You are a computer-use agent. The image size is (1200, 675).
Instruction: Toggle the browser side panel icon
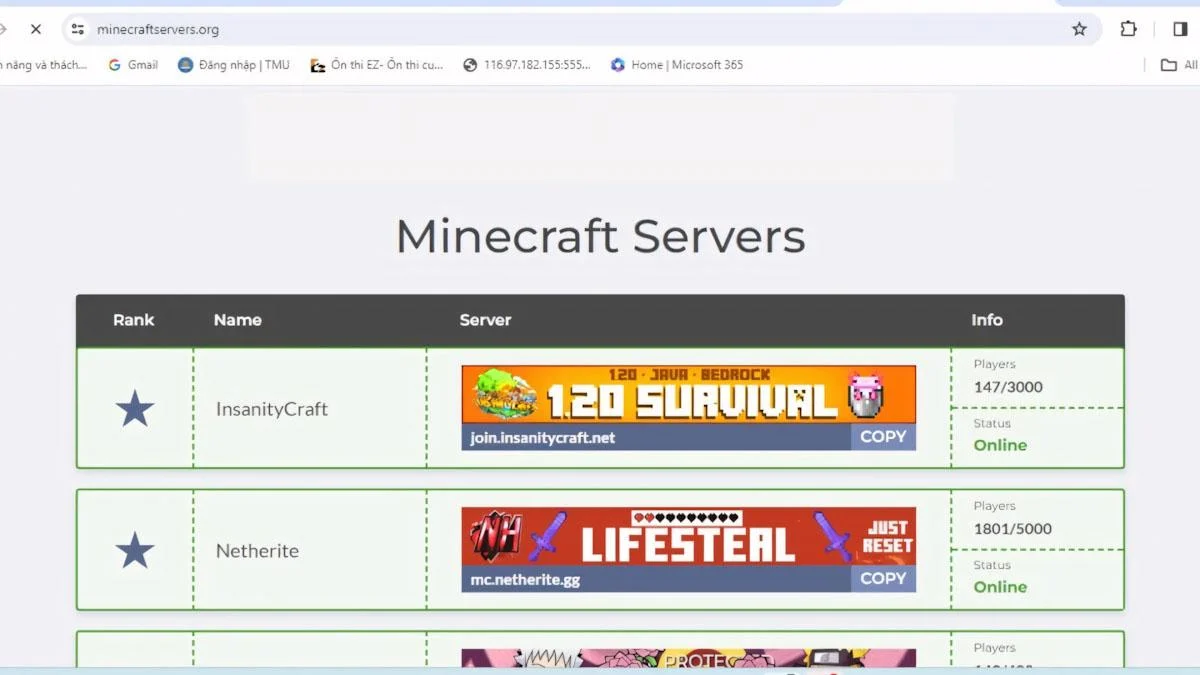[1180, 29]
